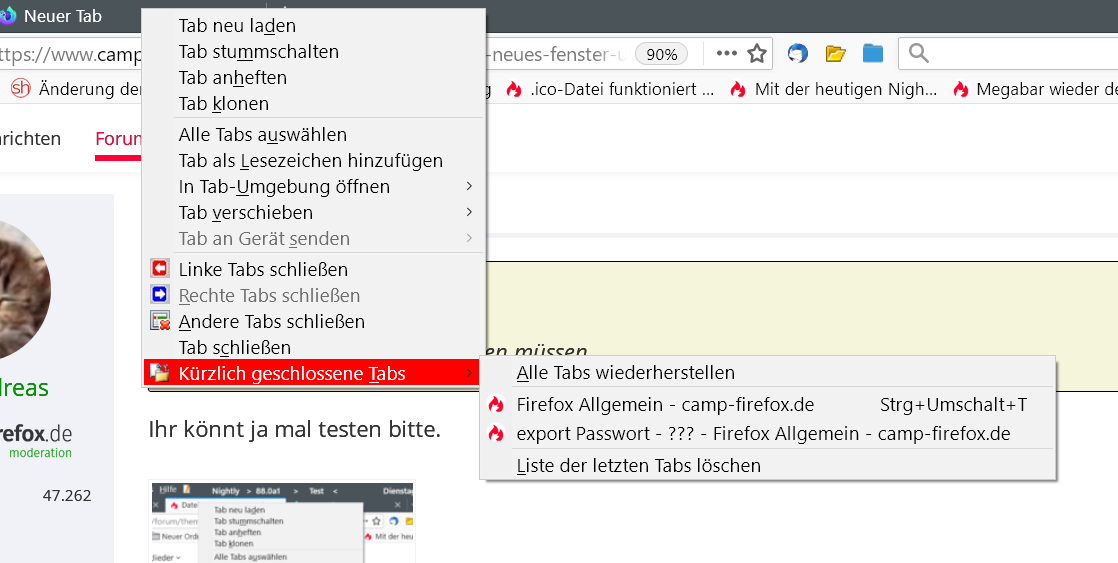Click the red left-arrow icon for Linke Tabs schließen

click(x=160, y=269)
